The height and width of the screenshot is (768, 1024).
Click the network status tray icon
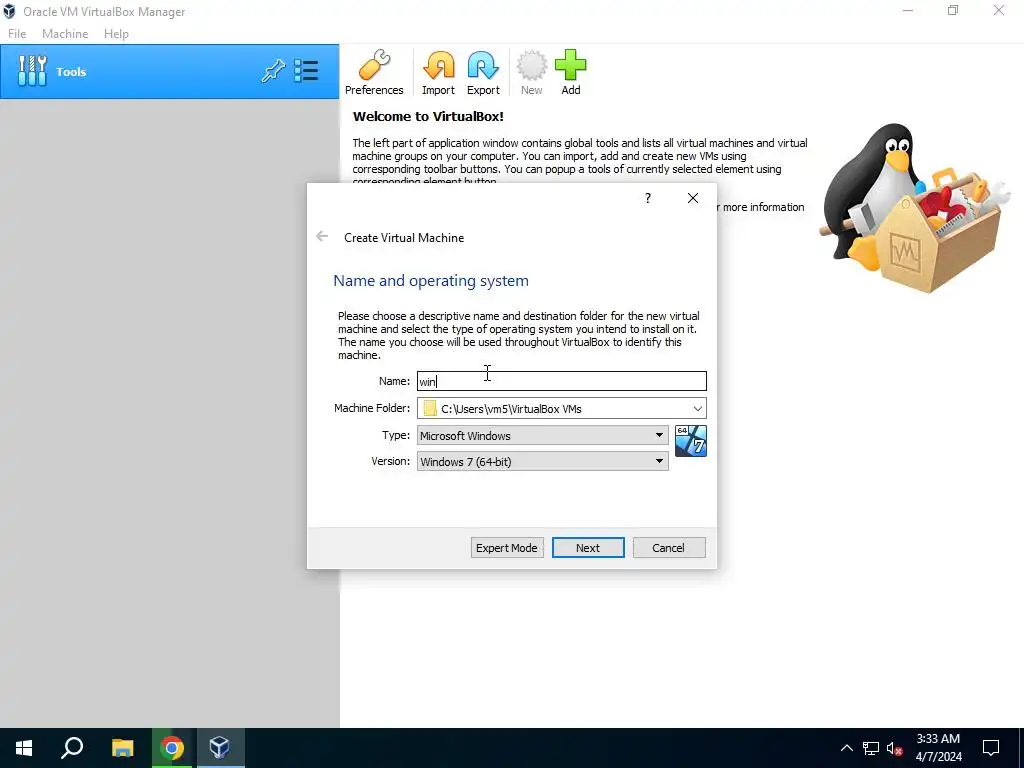[871, 748]
